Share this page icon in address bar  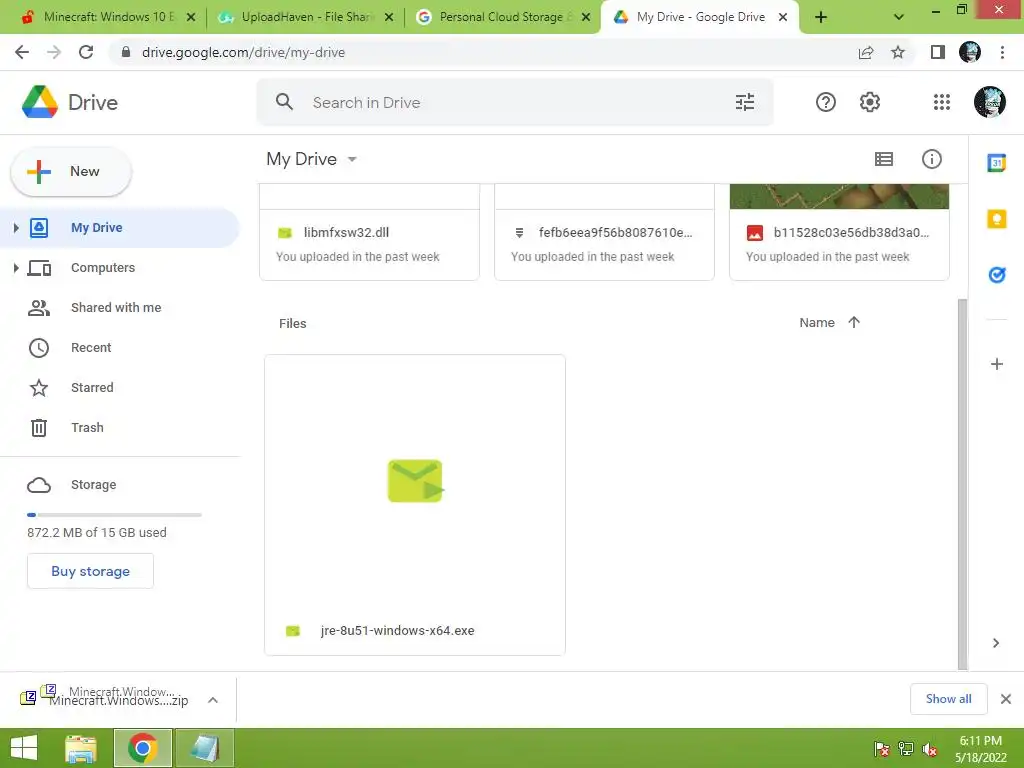coord(866,52)
